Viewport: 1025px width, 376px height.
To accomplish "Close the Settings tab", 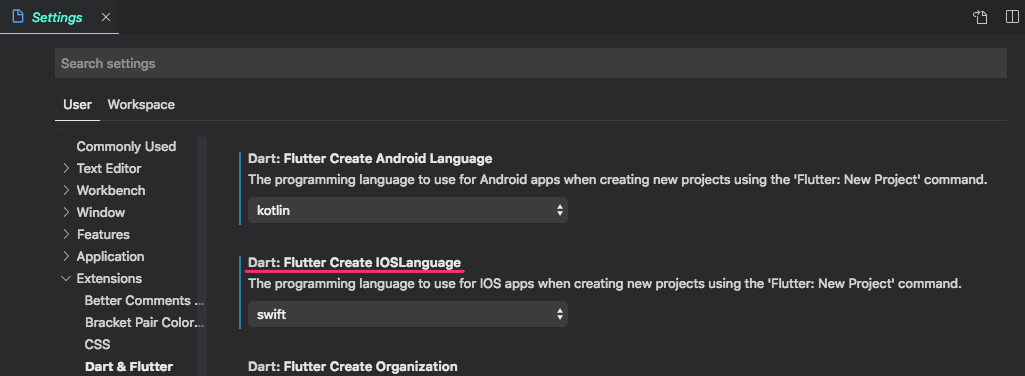I will click(106, 17).
